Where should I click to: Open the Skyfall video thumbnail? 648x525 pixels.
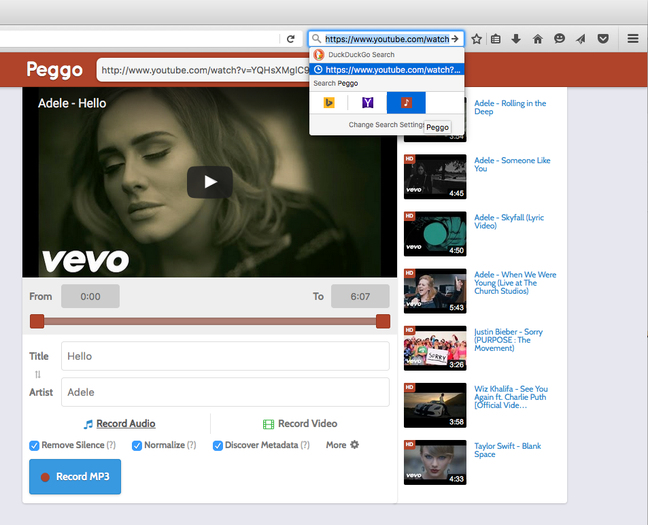(x=435, y=234)
